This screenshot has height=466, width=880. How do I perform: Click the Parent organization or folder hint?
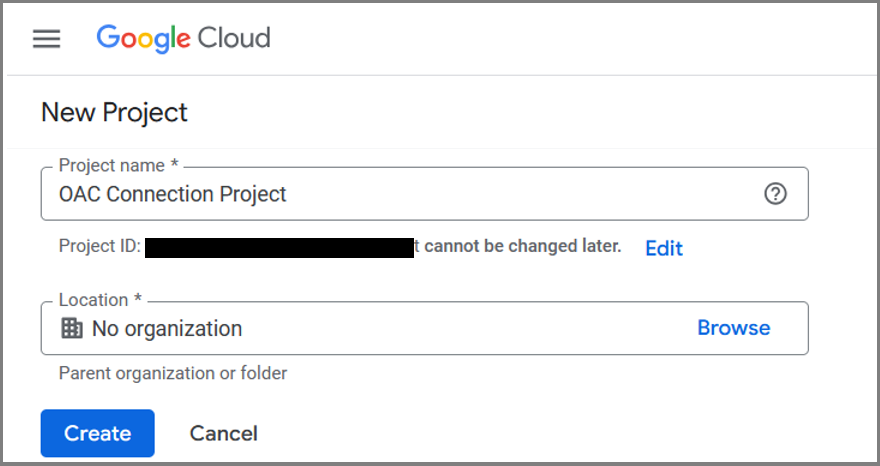[x=173, y=373]
